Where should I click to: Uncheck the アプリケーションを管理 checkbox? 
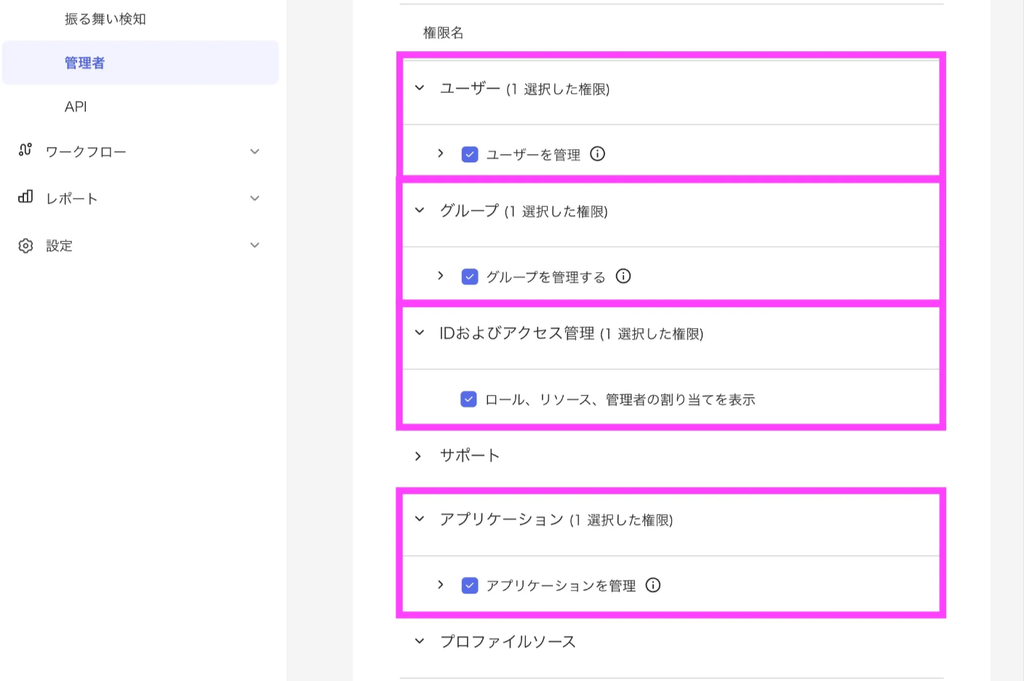point(470,585)
